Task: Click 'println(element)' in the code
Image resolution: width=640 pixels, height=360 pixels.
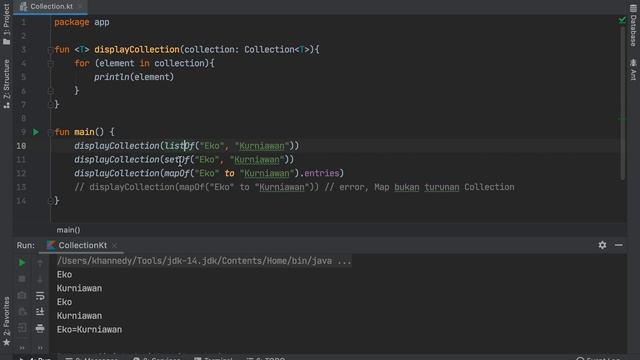Action: pyautogui.click(x=134, y=77)
